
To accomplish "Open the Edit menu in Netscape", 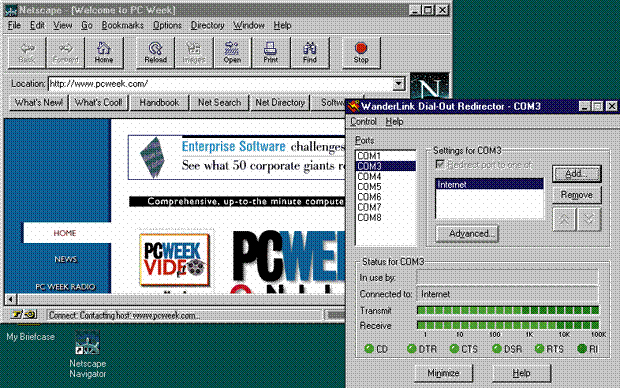I will click(37, 25).
